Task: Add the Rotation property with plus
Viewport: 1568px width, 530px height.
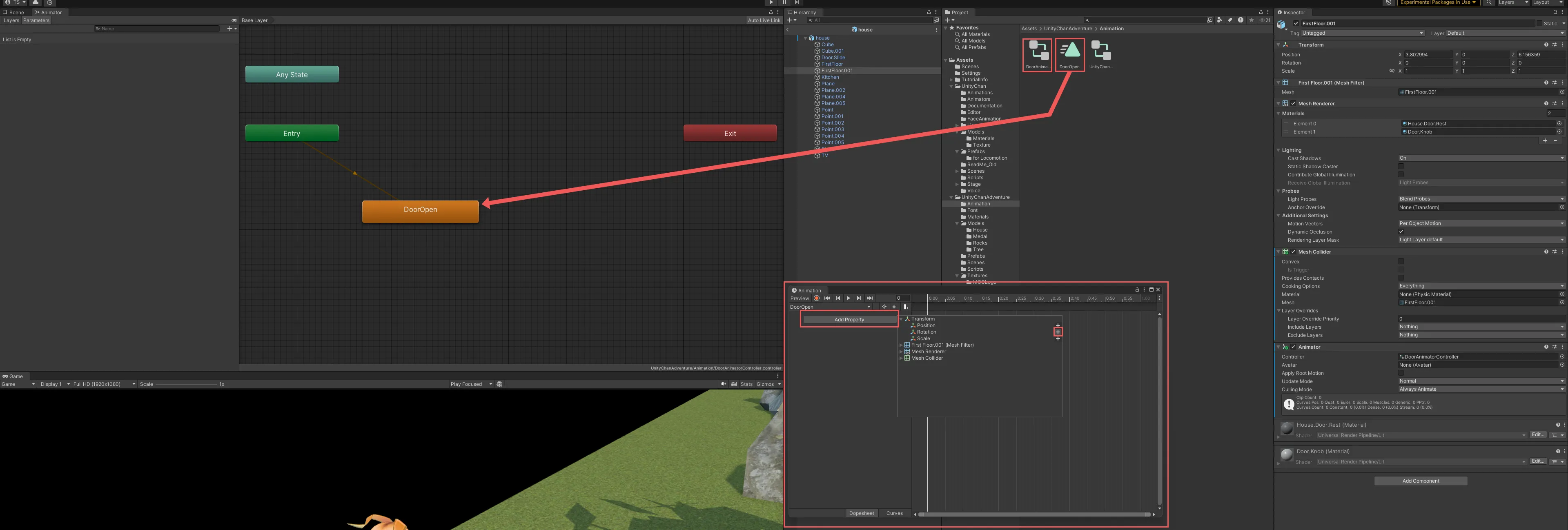Action: [x=1058, y=332]
